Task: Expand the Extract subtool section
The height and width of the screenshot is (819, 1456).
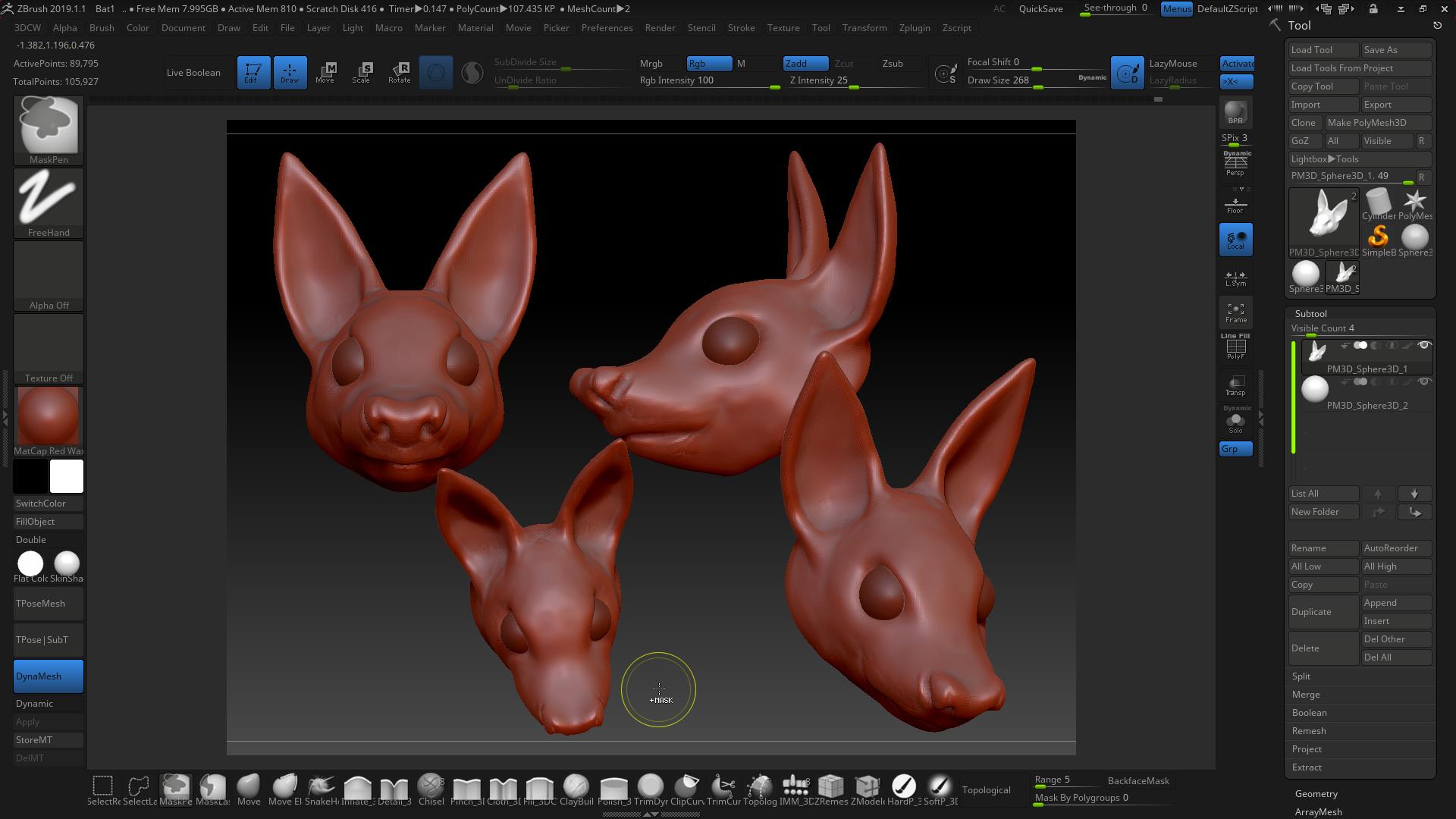Action: point(1307,767)
